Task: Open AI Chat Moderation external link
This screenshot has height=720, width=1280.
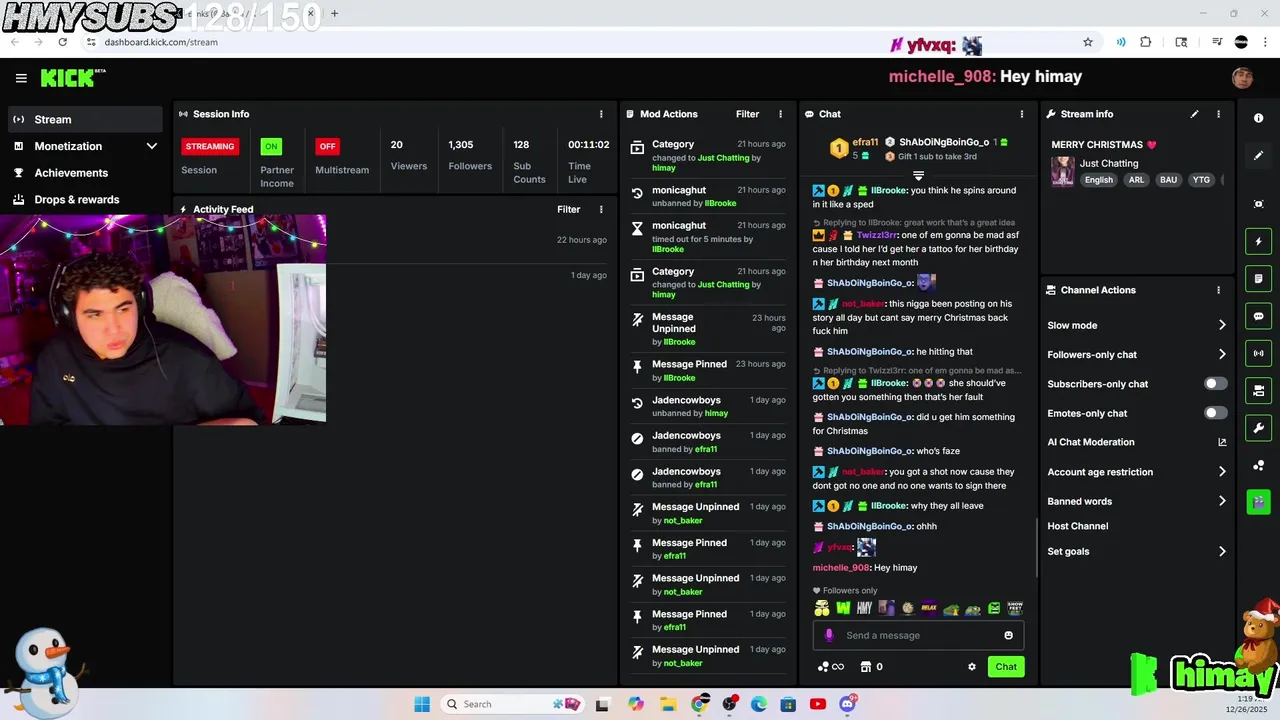Action: 1222,442
